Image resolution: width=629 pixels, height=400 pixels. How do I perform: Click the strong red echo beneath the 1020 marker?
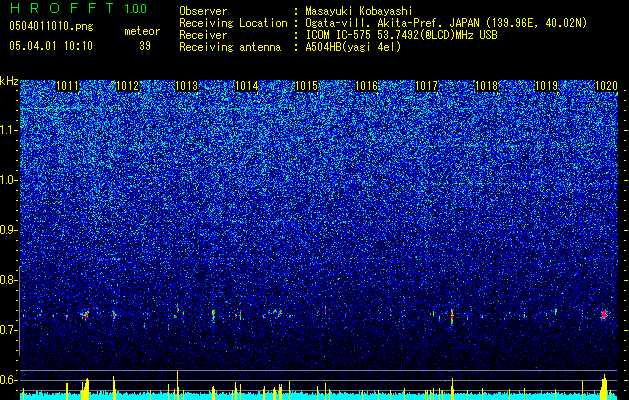tap(604, 315)
